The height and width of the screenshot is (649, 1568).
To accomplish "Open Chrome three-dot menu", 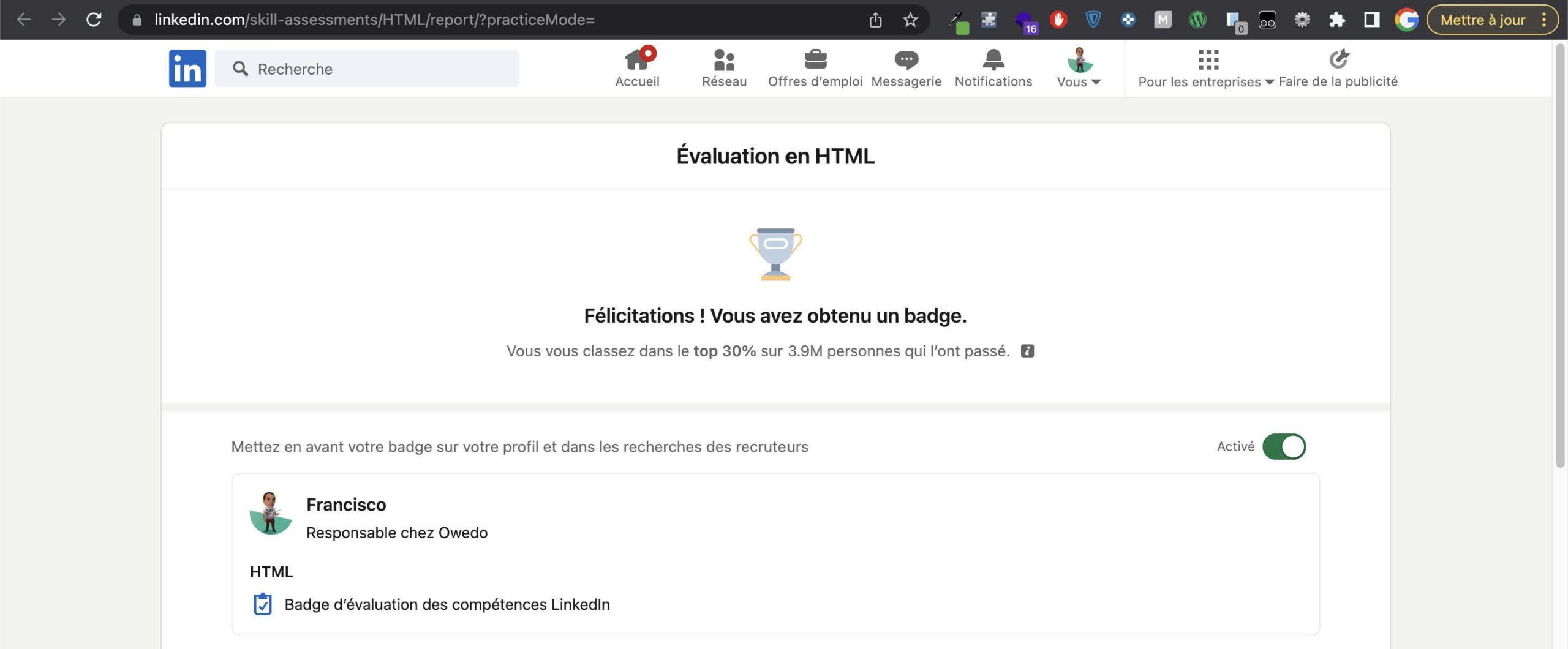I will [1544, 20].
